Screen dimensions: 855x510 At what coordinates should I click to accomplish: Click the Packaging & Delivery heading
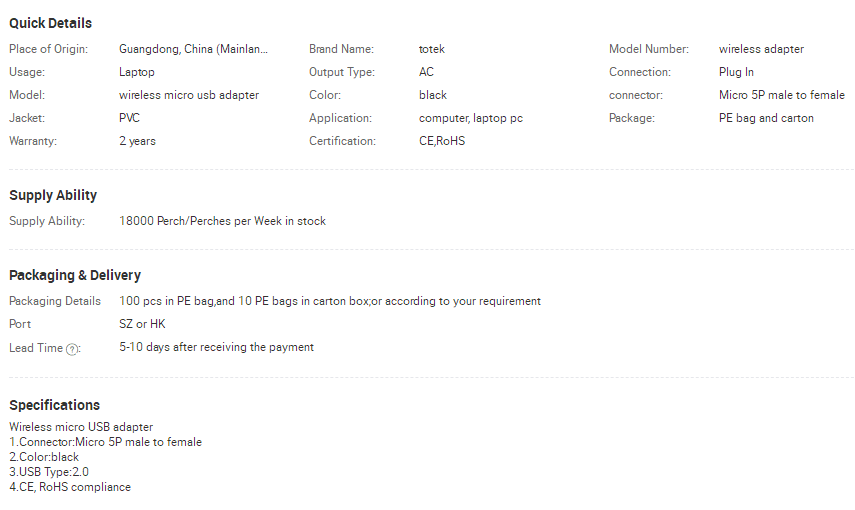pyautogui.click(x=75, y=275)
